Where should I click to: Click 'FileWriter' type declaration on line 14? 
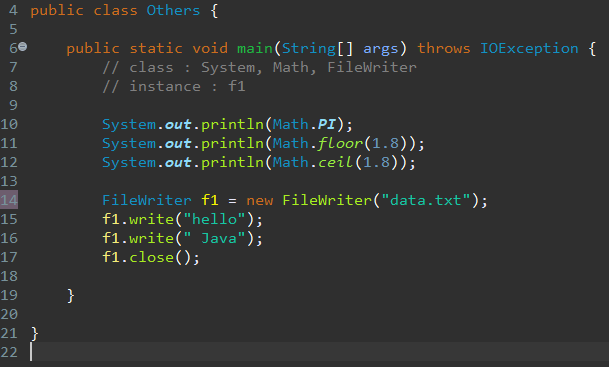point(146,200)
